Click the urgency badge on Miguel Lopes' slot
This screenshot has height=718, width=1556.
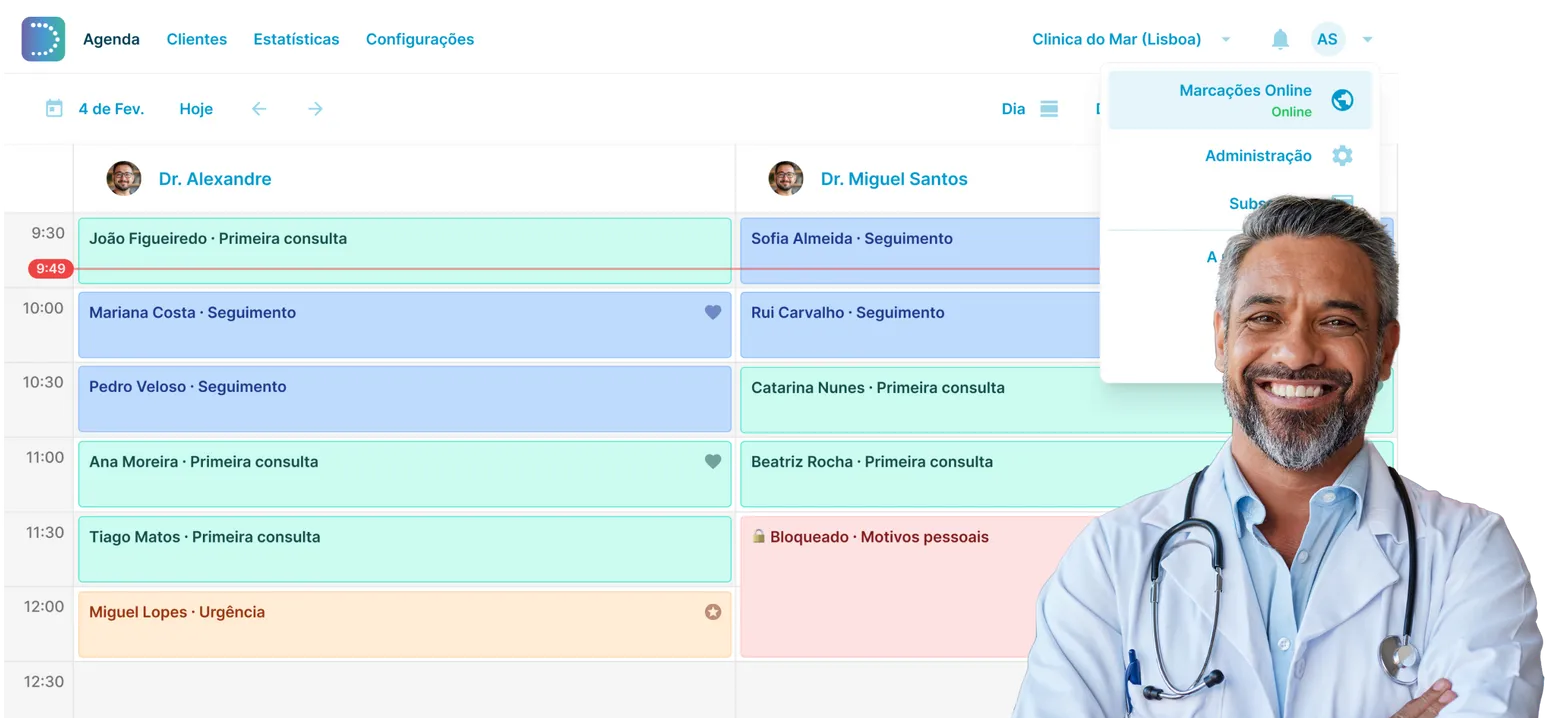(712, 611)
